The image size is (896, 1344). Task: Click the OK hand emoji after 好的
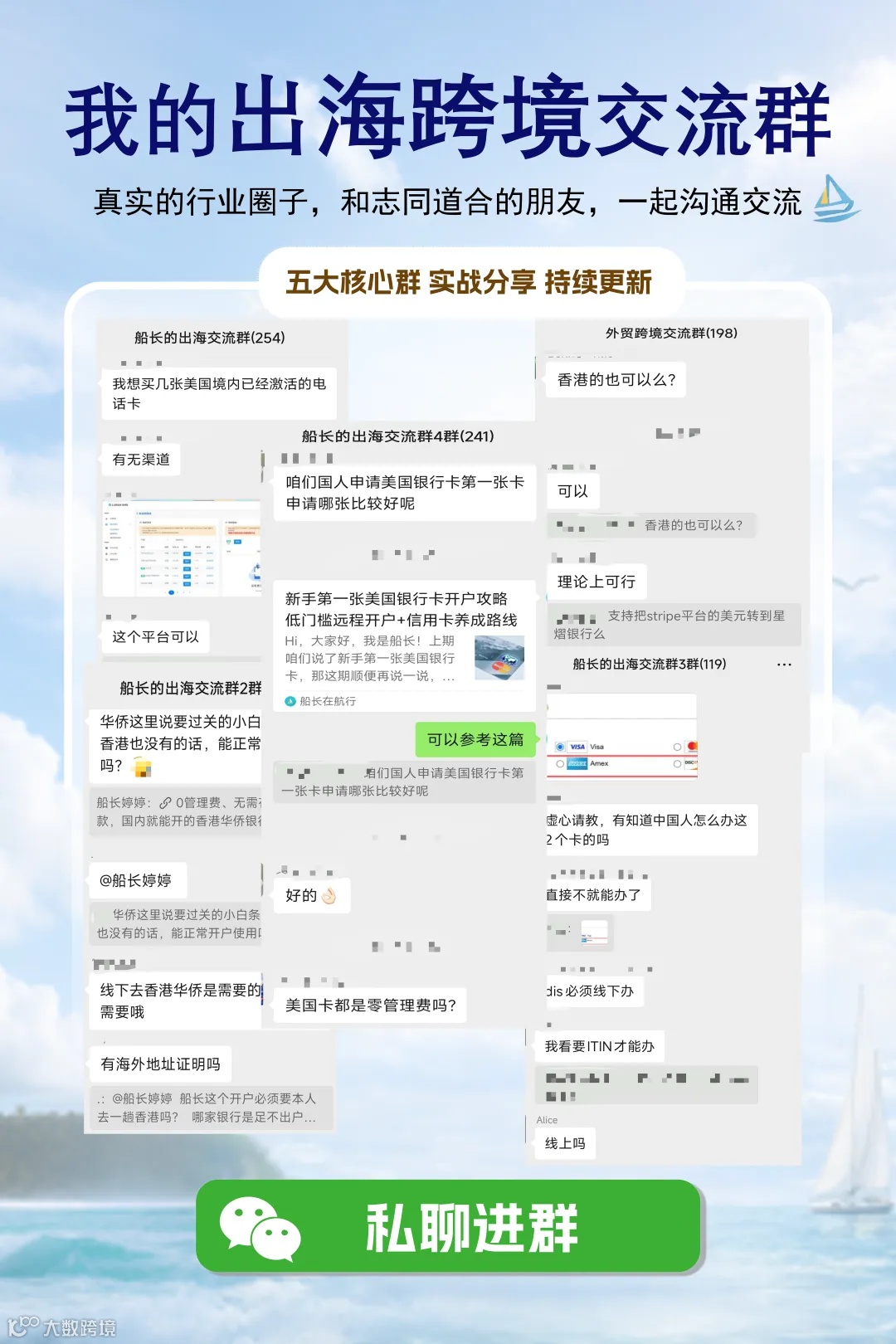pyautogui.click(x=329, y=896)
